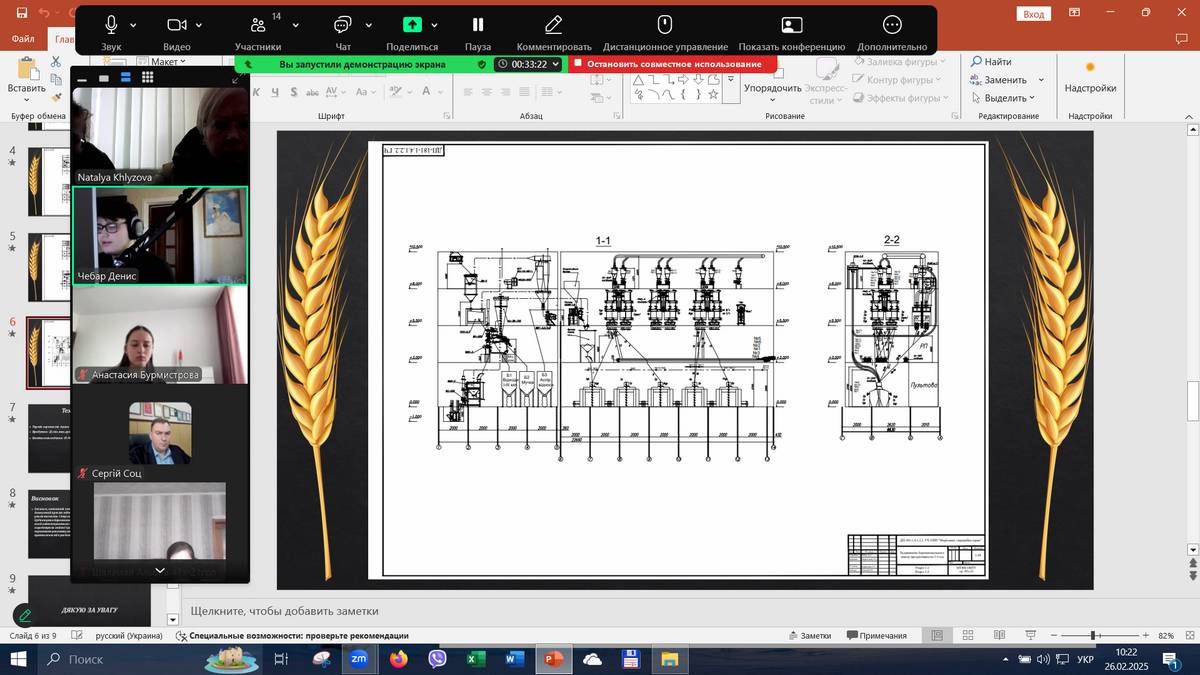Switch to Normal view in status bar

pos(937,635)
